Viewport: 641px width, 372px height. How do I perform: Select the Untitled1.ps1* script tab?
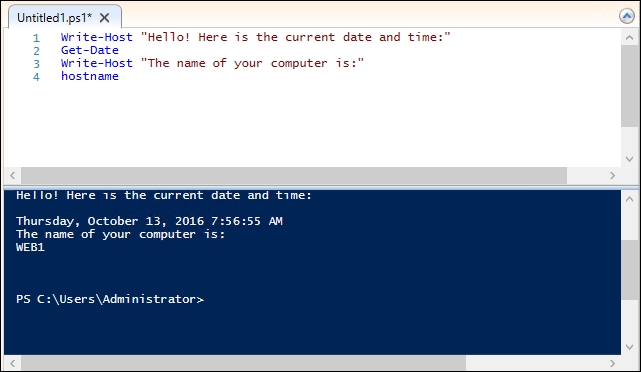[x=65, y=17]
